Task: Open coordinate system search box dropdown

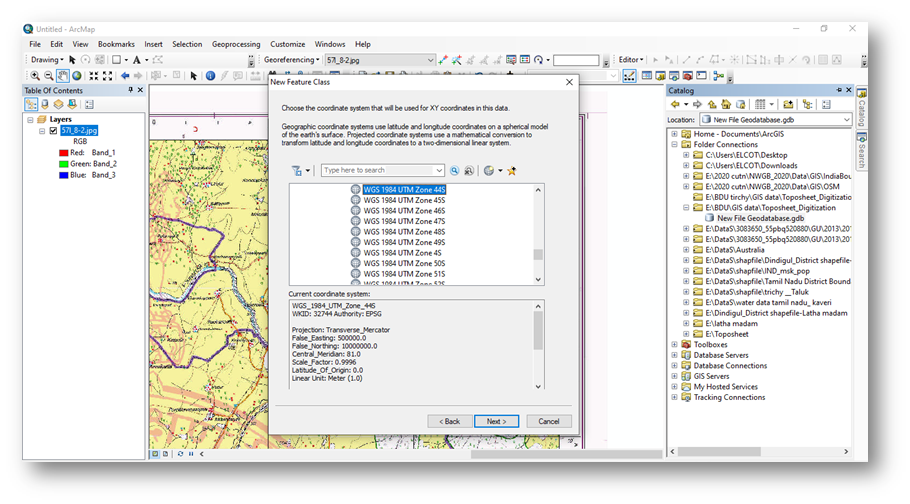Action: pos(439,170)
